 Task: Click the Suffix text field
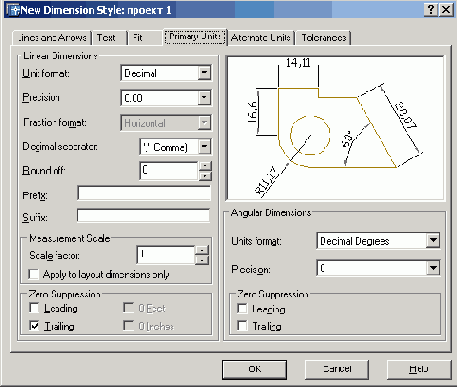[143, 216]
